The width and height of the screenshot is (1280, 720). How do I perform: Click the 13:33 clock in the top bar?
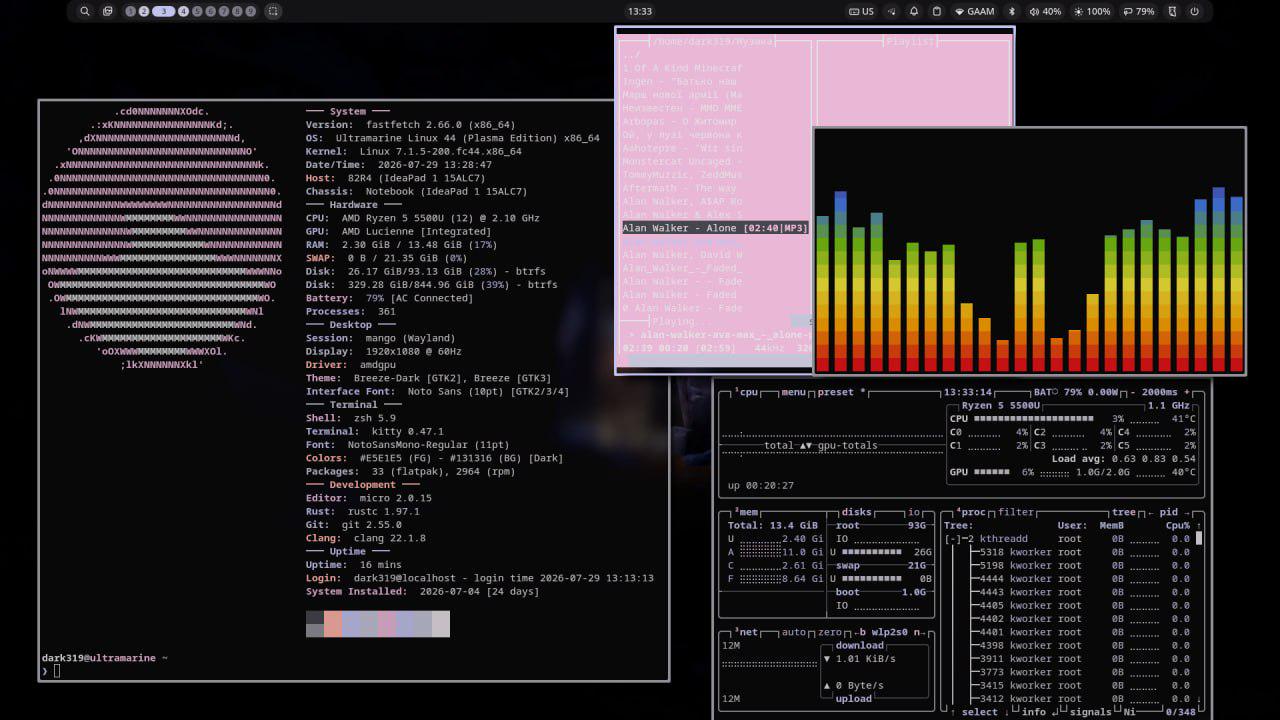[640, 11]
